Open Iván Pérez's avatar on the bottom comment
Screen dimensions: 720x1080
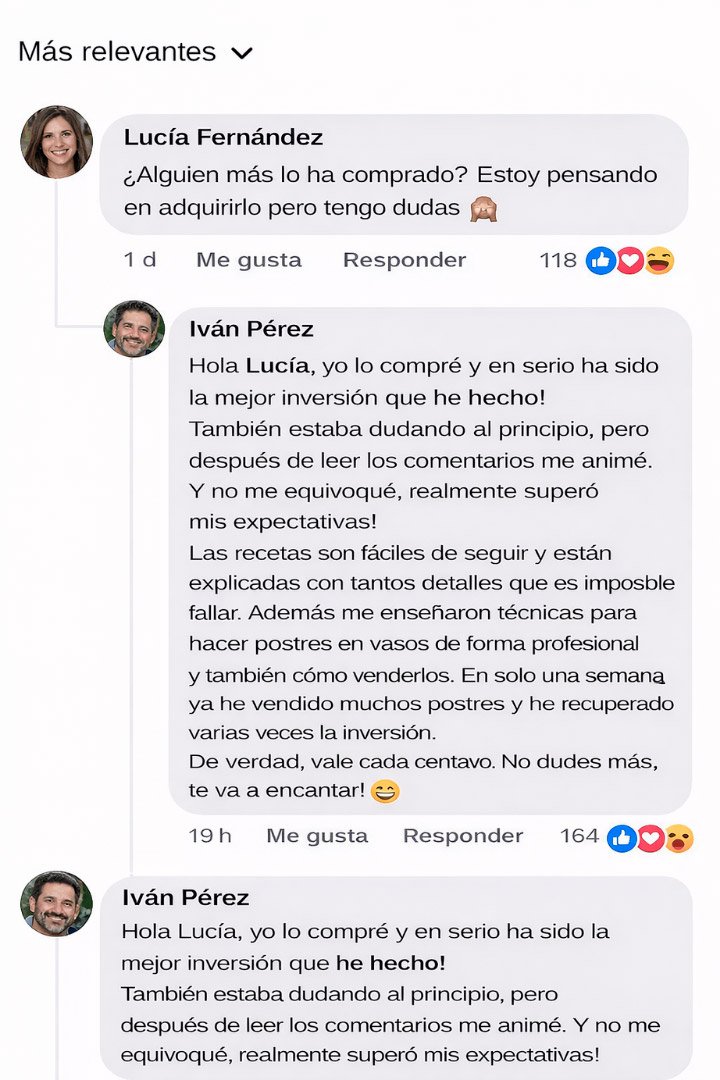56,903
